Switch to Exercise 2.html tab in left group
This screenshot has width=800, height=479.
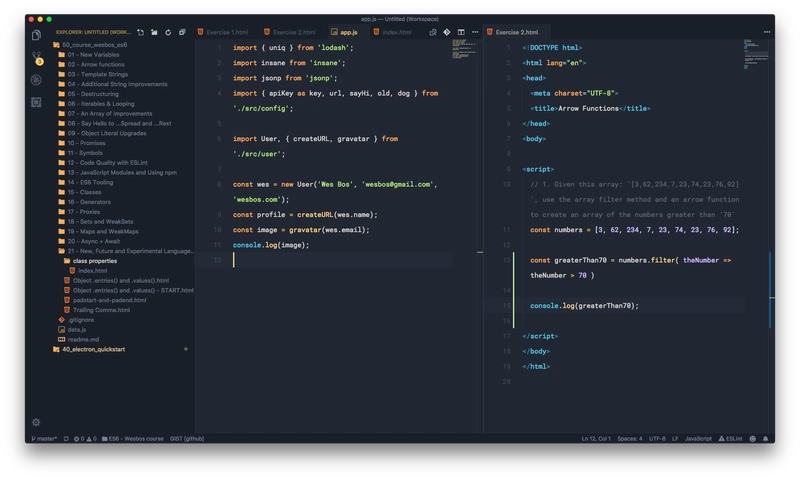tap(290, 32)
